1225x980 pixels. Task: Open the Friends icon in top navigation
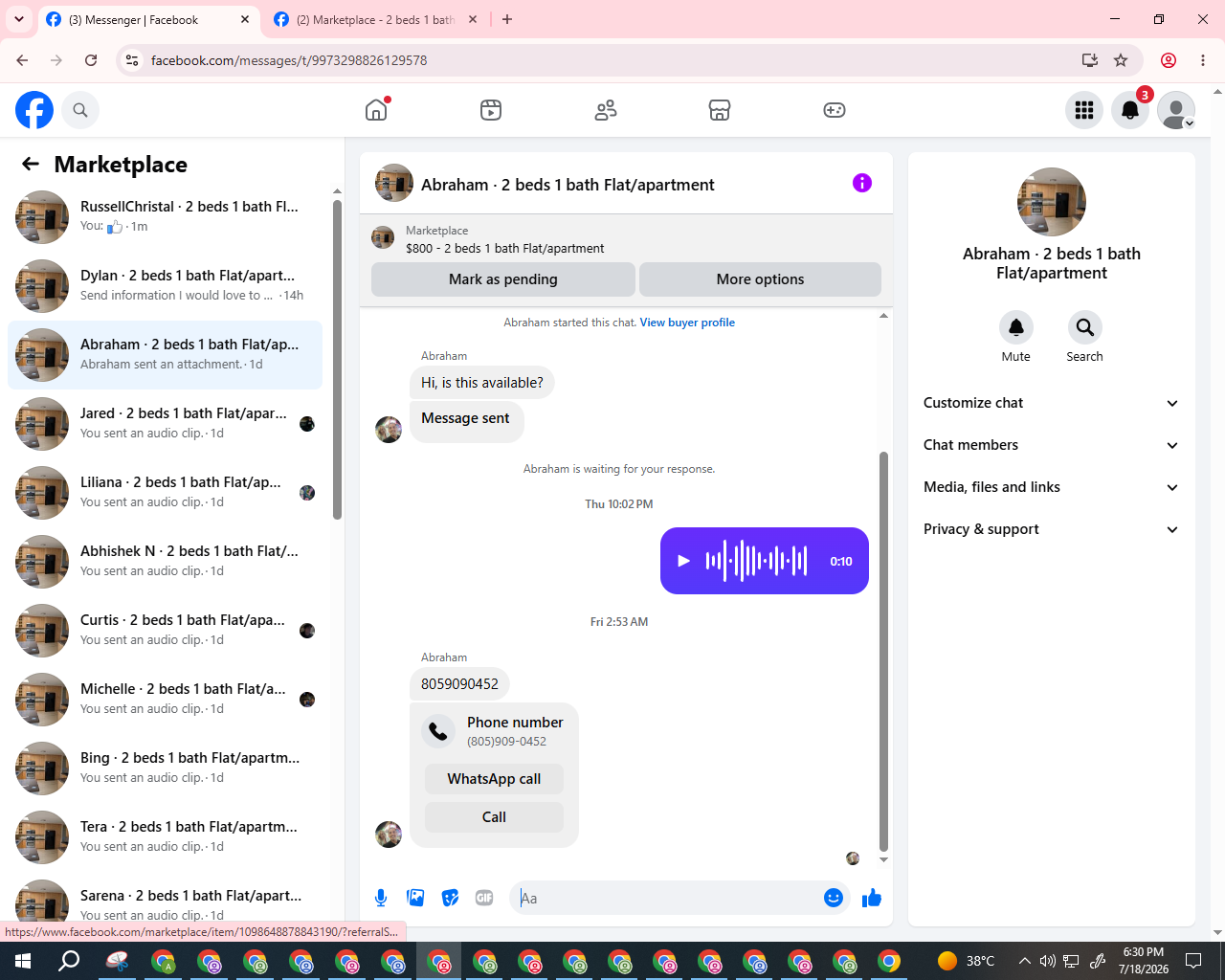point(606,110)
